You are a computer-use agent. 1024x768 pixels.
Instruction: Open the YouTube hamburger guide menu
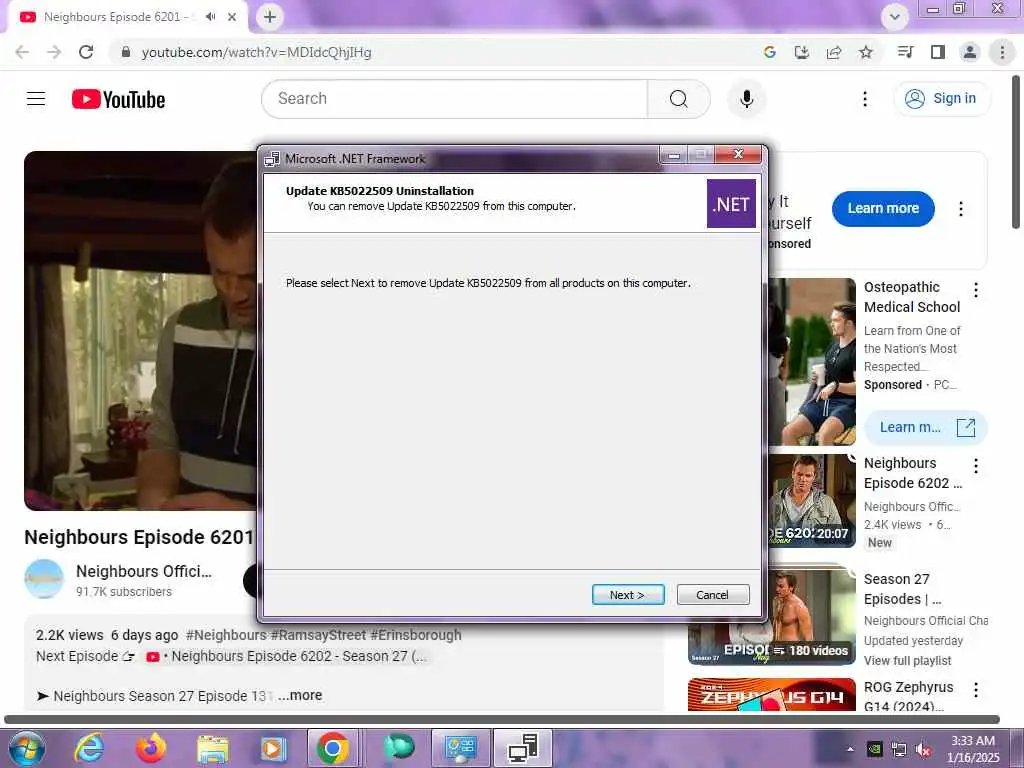pos(36,99)
